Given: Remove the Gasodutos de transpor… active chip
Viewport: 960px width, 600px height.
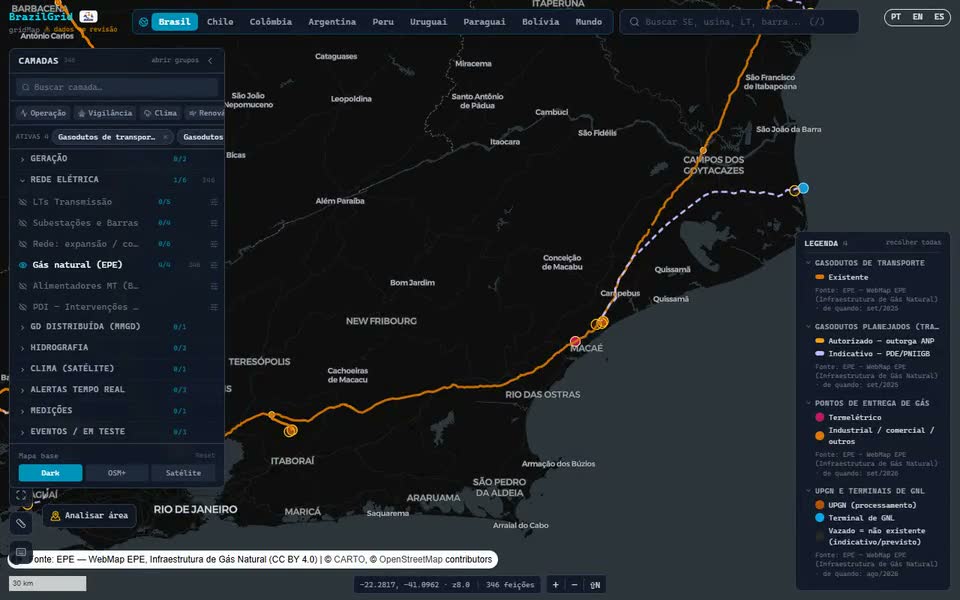Looking at the screenshot, I should click(x=165, y=137).
